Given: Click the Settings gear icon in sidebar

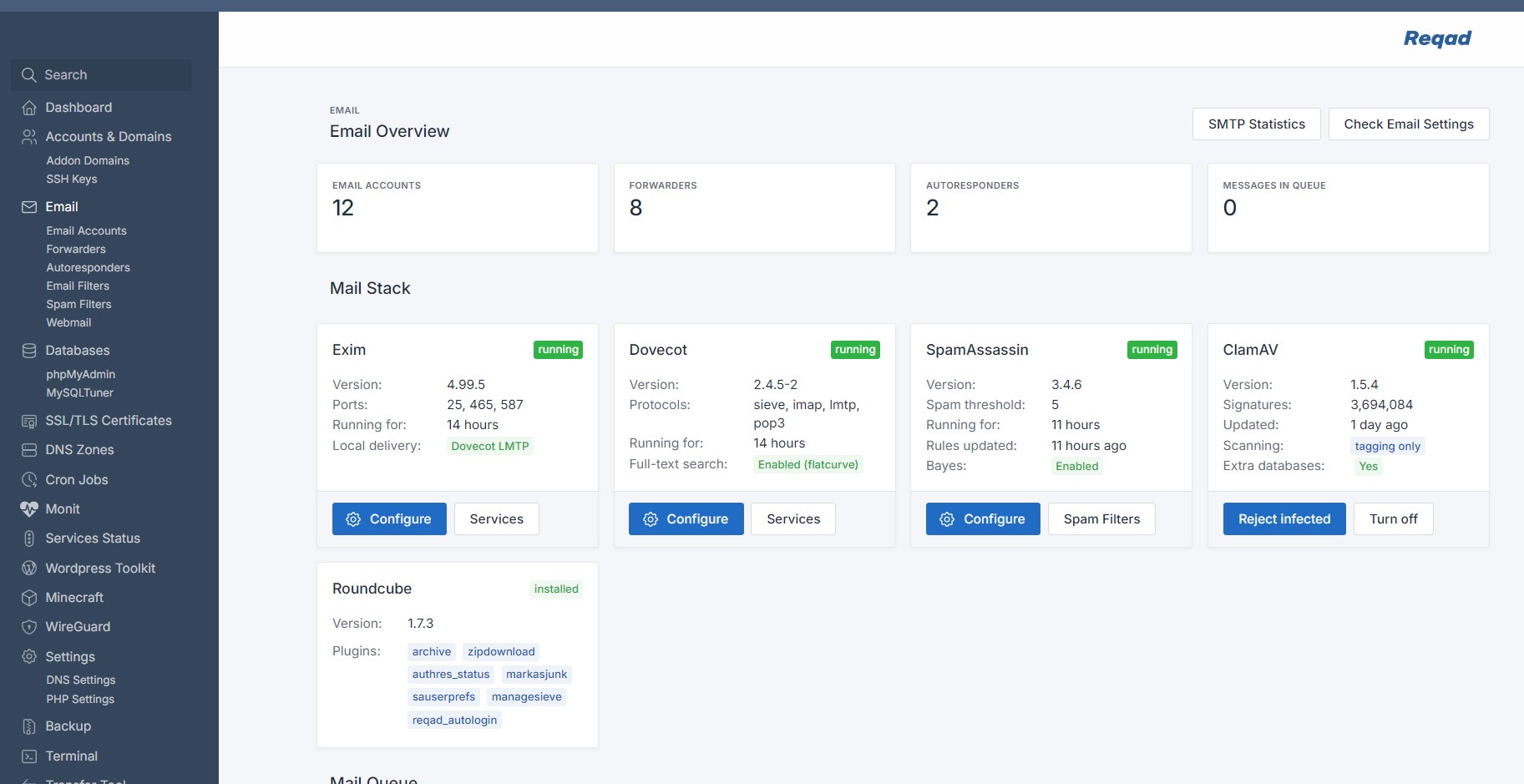Looking at the screenshot, I should 29,657.
